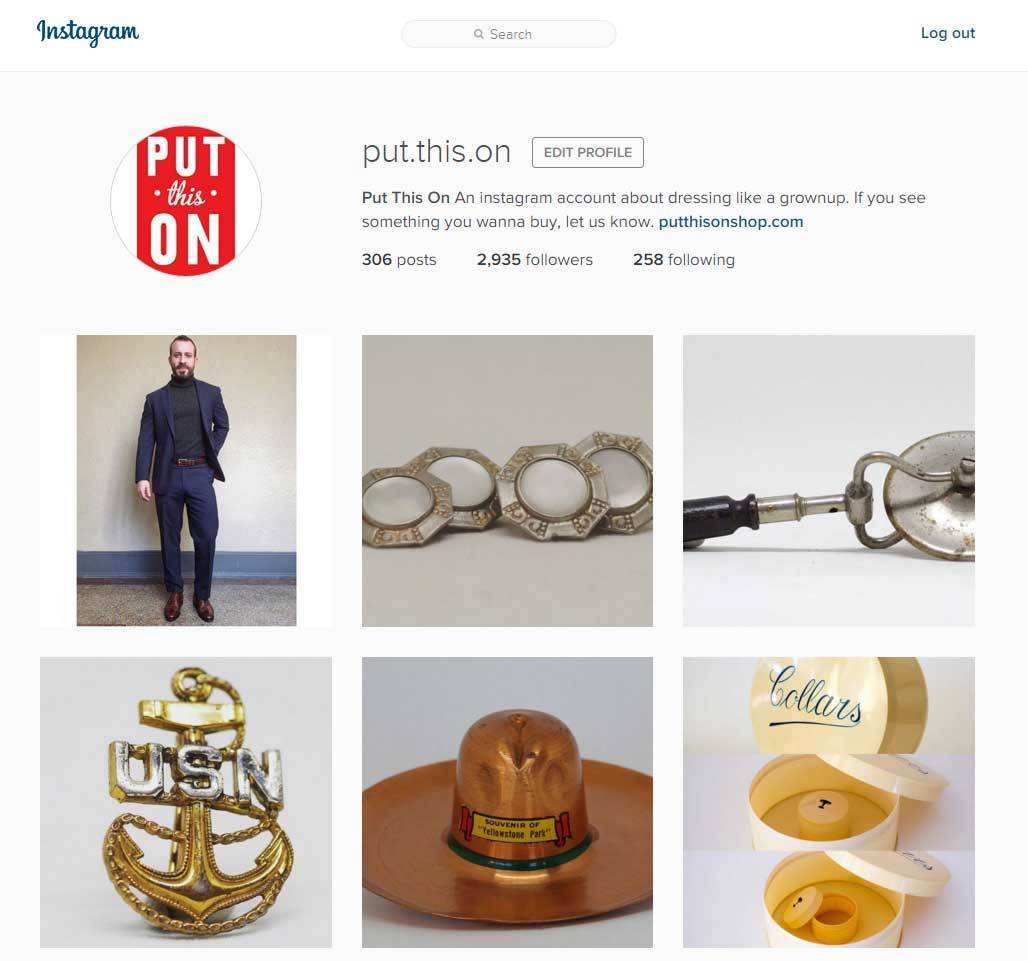The height and width of the screenshot is (961, 1028).
Task: Focus the Search input field
Action: tap(509, 34)
